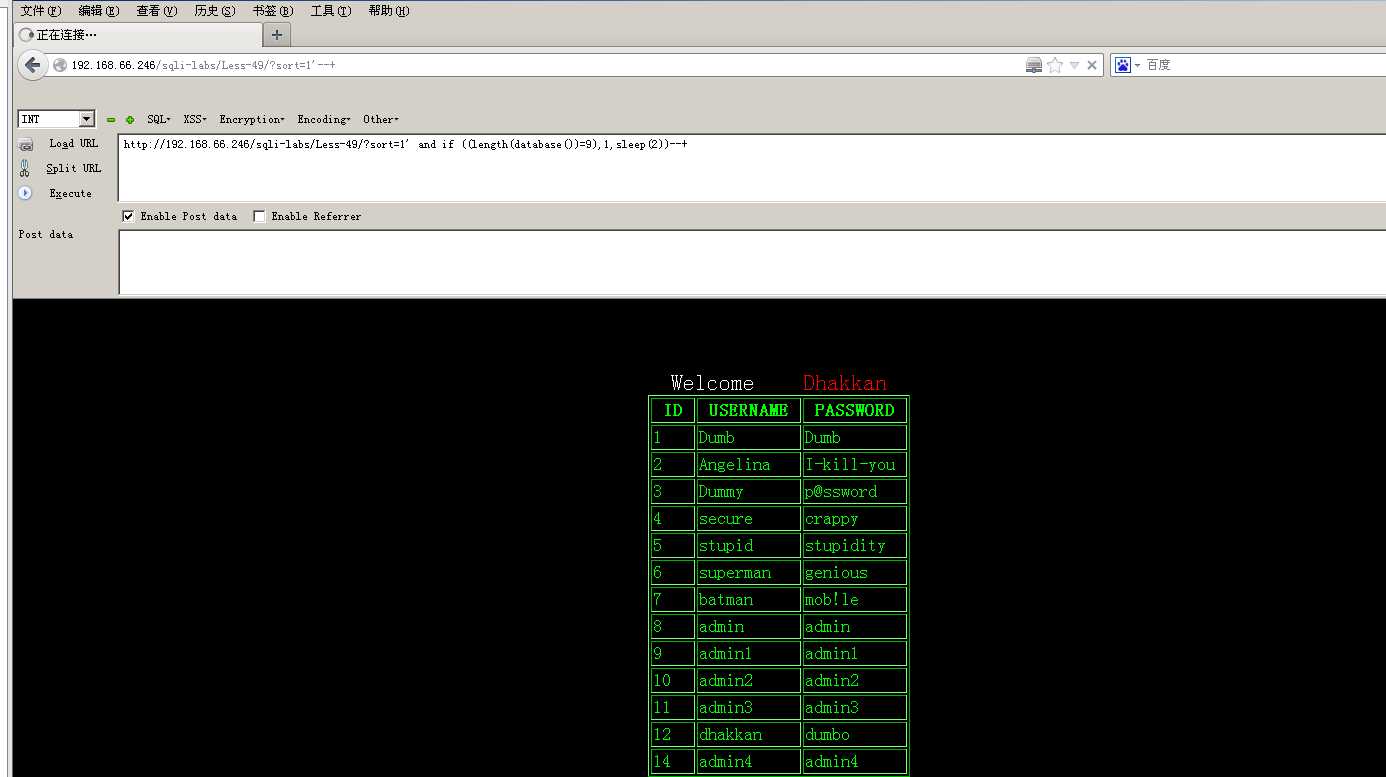
Task: Click the globe site identity icon
Action: [60, 65]
